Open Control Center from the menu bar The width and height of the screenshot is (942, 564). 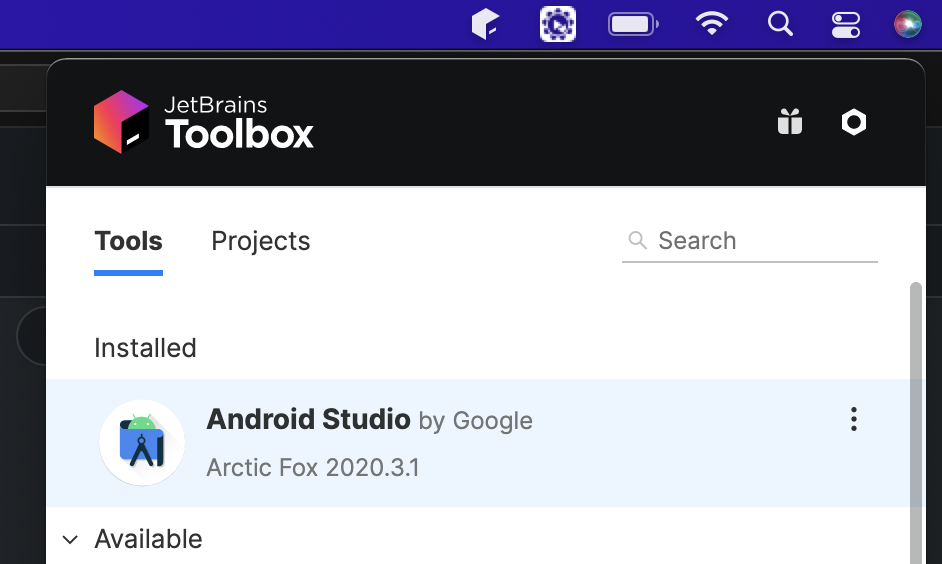pyautogui.click(x=845, y=25)
